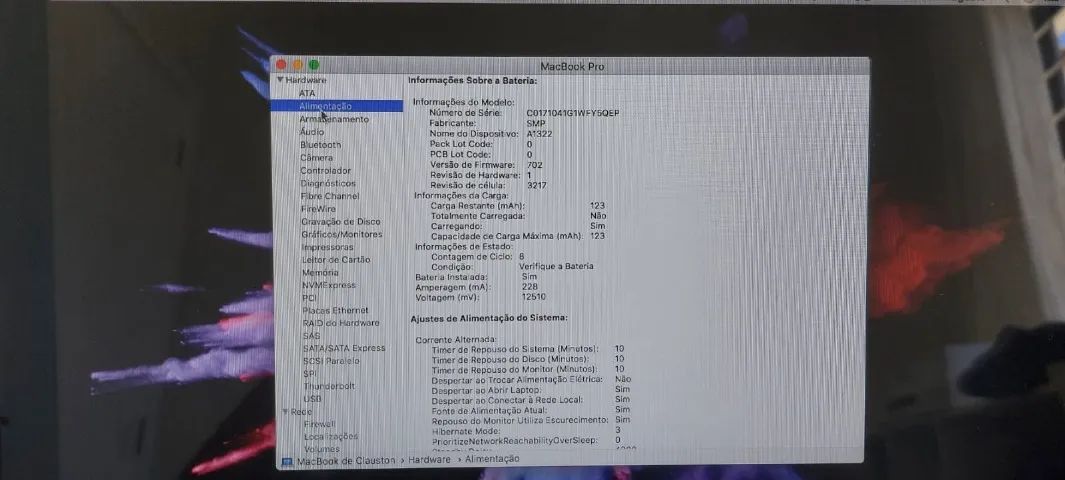Click the serial number C0171041G1WFY5QEP
1065x480 pixels.
(573, 113)
